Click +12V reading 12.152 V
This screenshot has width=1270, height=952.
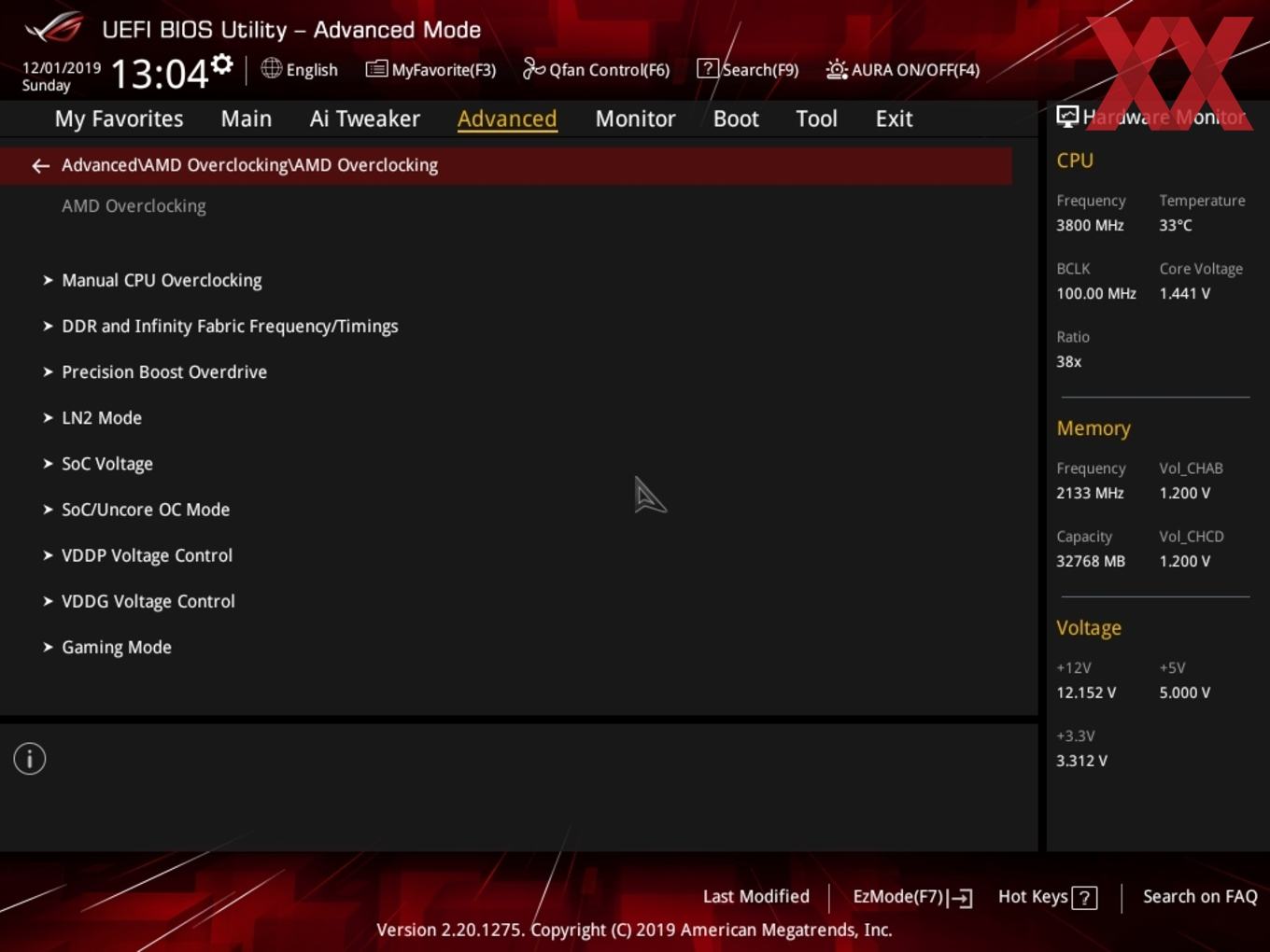(x=1086, y=693)
